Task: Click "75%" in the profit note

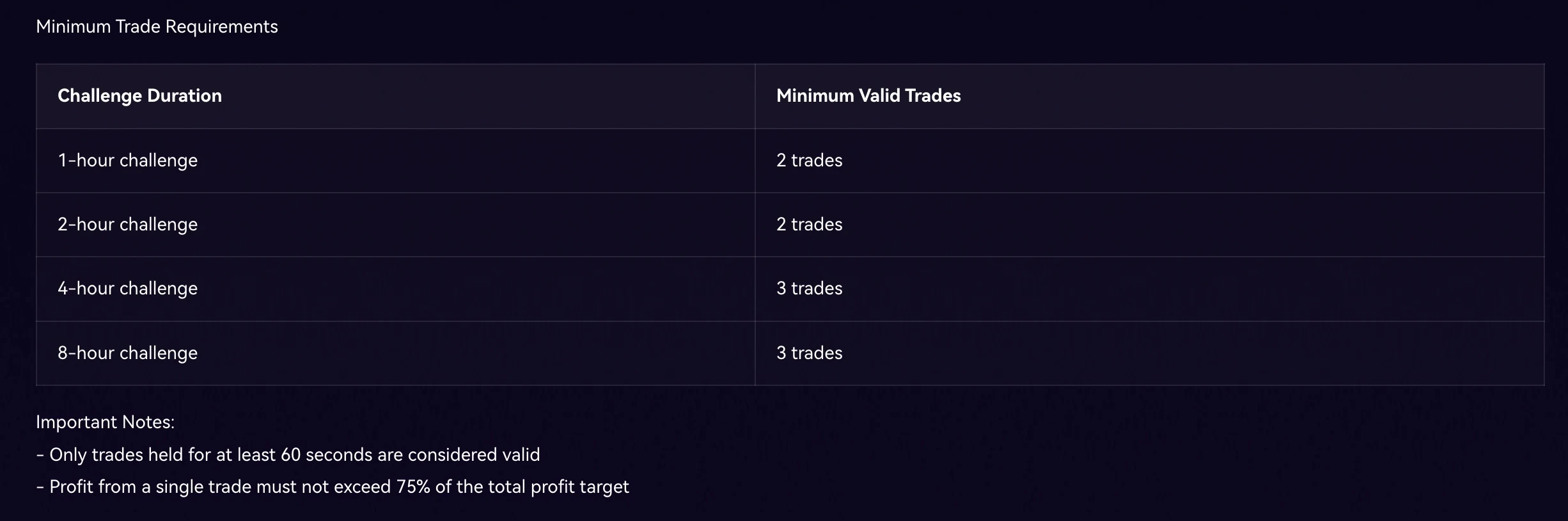Action: 412,487
